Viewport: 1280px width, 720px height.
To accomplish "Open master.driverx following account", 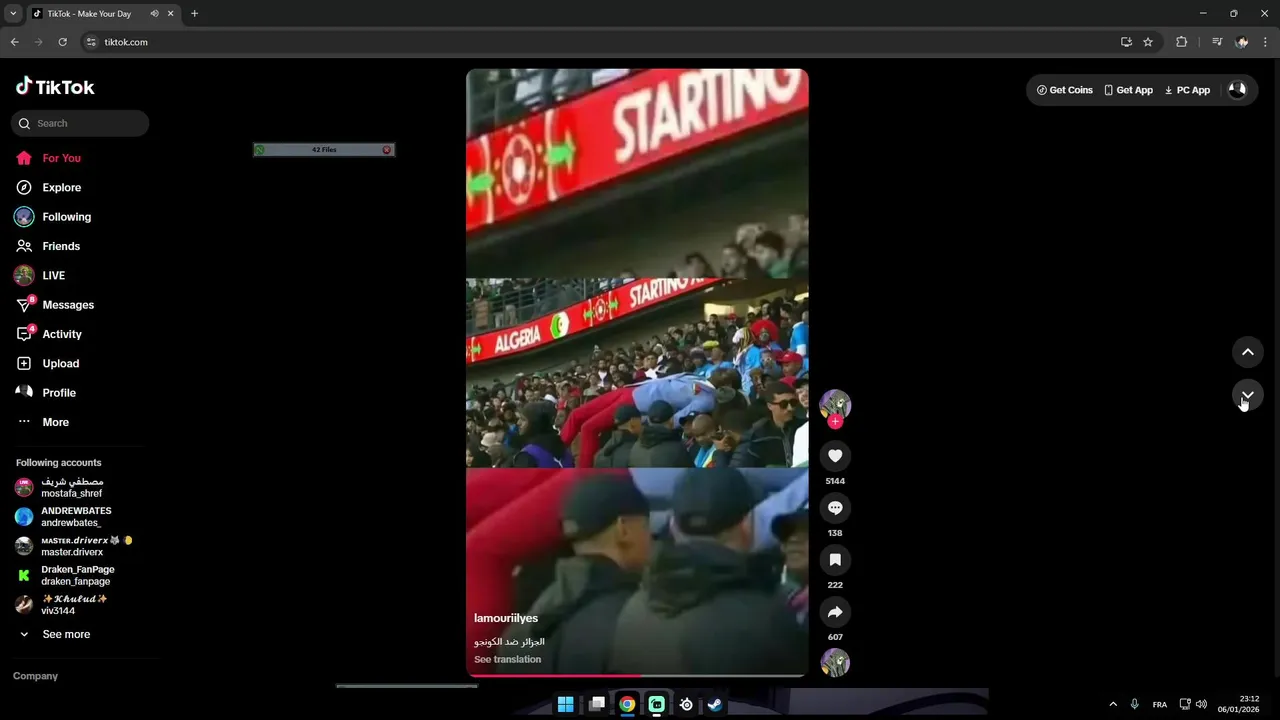I will pos(73,546).
